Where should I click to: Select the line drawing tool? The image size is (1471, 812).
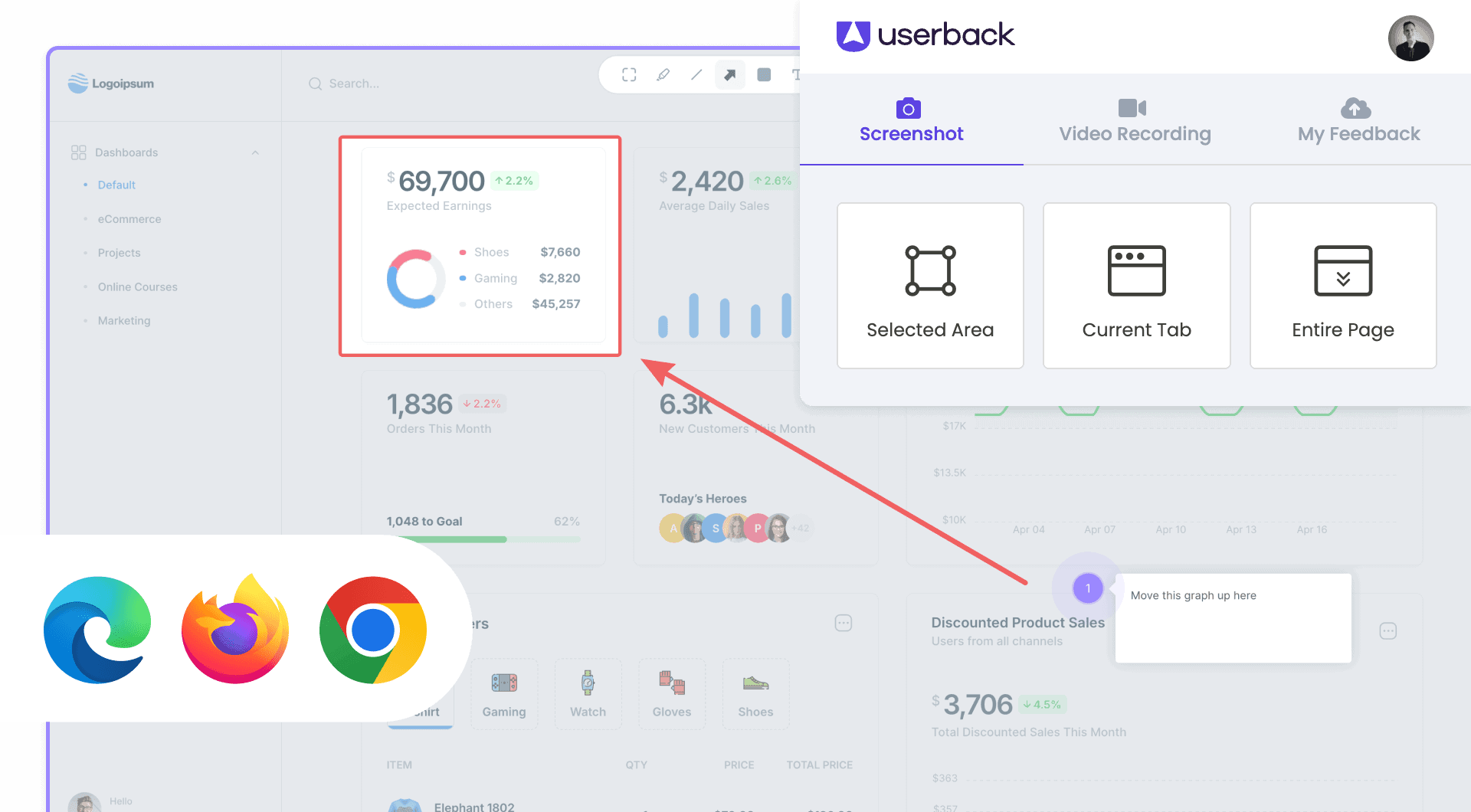pos(696,75)
